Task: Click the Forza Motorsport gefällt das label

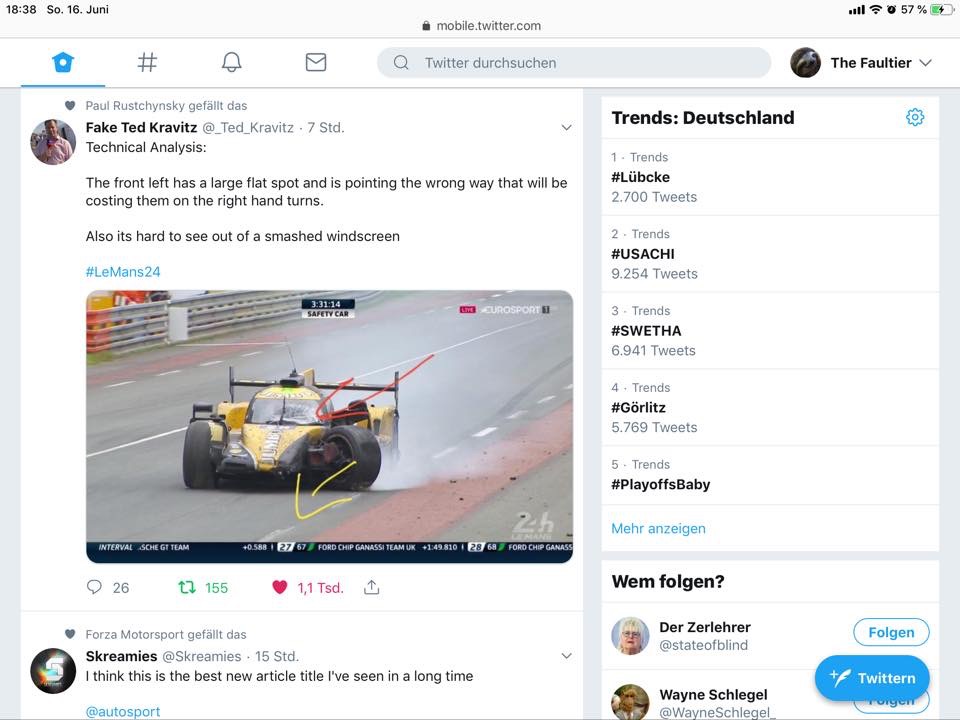Action: point(166,634)
